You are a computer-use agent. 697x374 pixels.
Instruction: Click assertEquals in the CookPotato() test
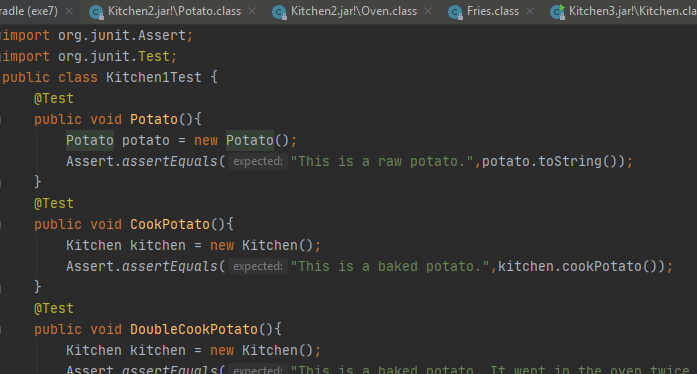click(x=169, y=266)
